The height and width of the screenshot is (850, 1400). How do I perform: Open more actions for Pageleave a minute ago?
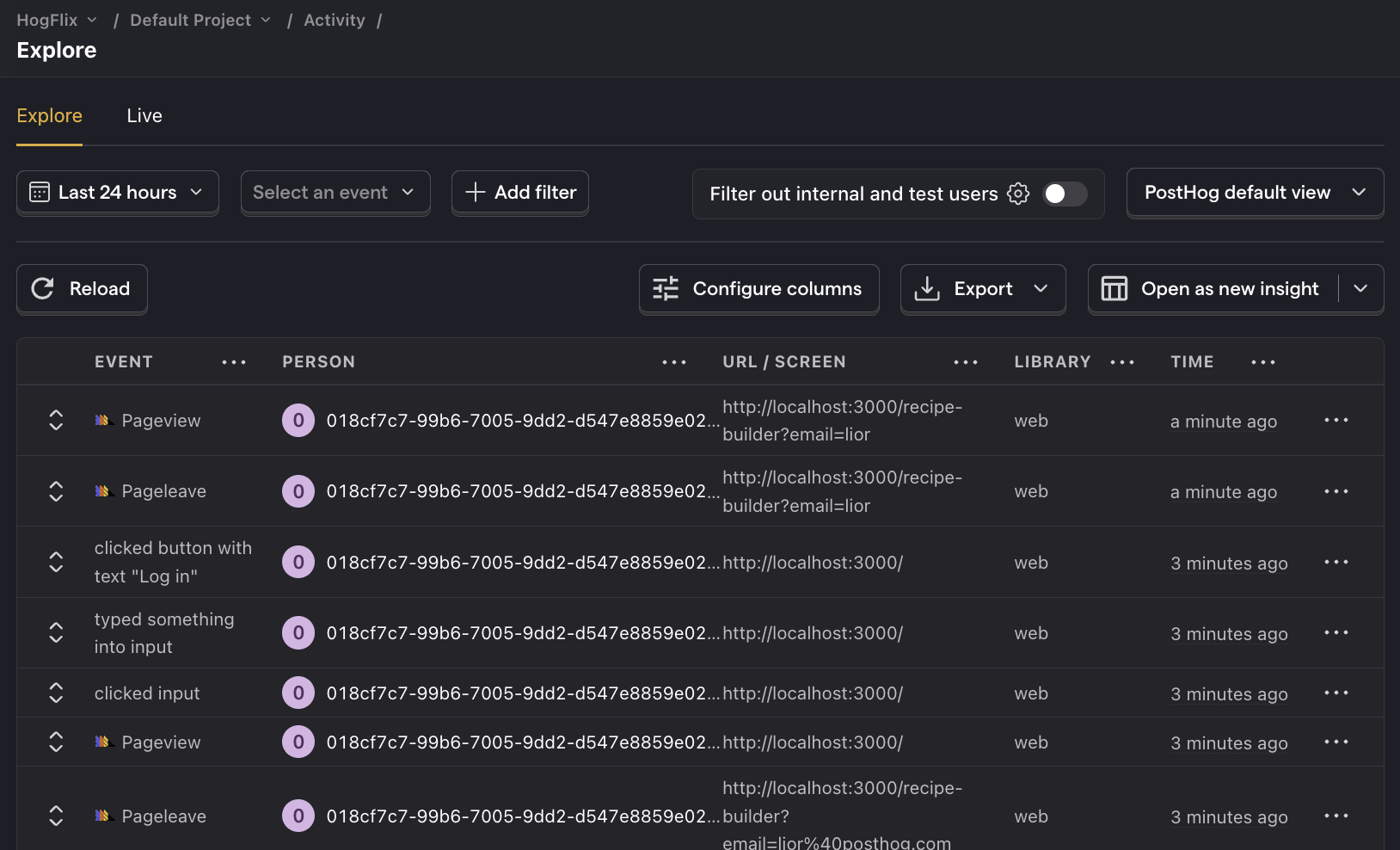[x=1336, y=491]
